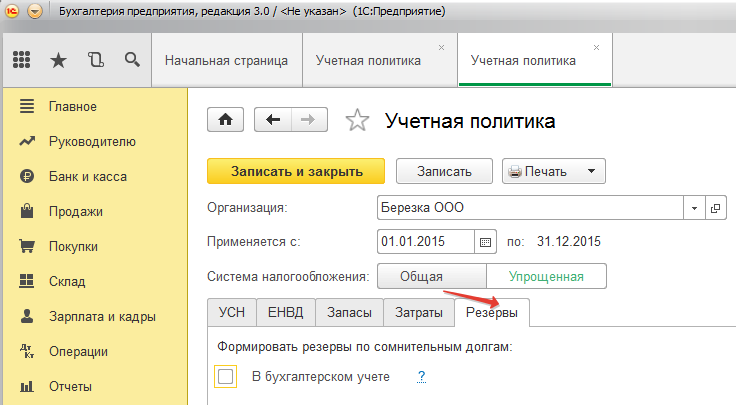Open the sections menu grid icon
The image size is (736, 405).
(22, 60)
